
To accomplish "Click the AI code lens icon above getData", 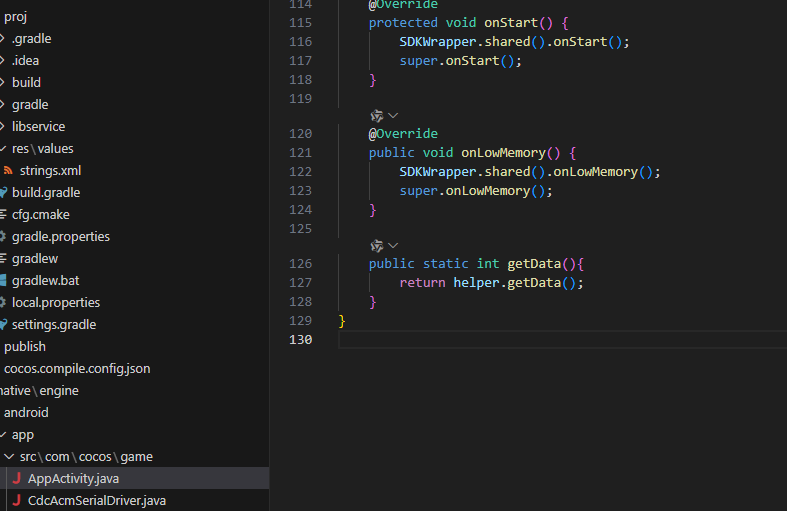I will pos(377,246).
